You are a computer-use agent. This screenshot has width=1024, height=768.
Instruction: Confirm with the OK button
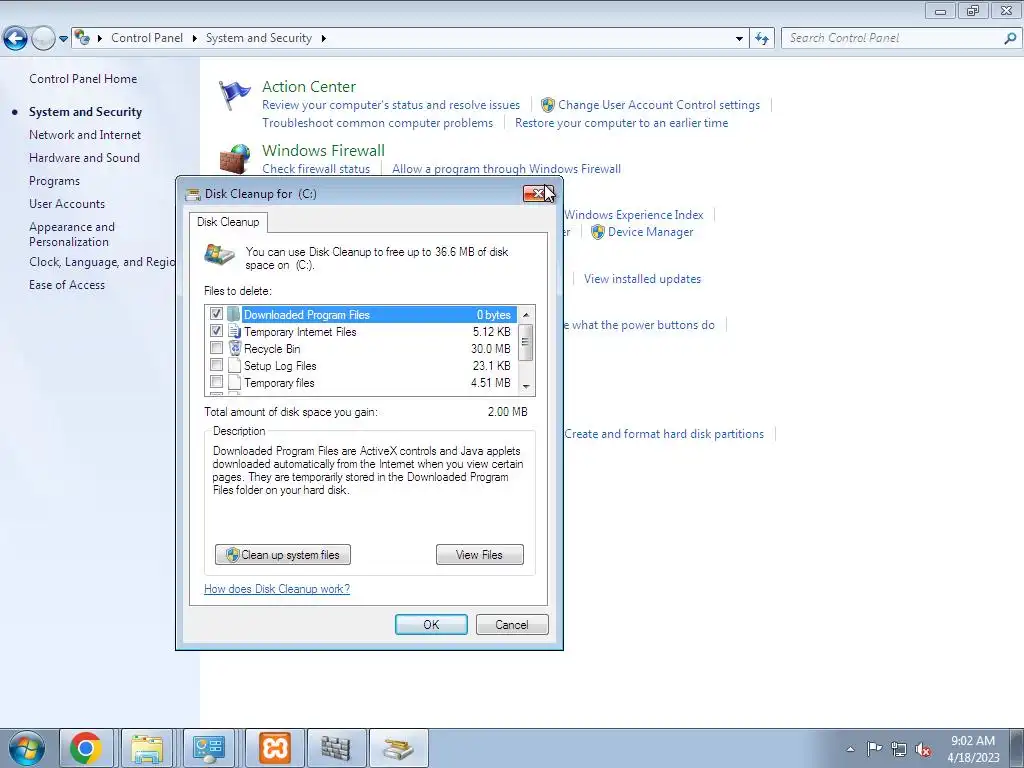431,624
